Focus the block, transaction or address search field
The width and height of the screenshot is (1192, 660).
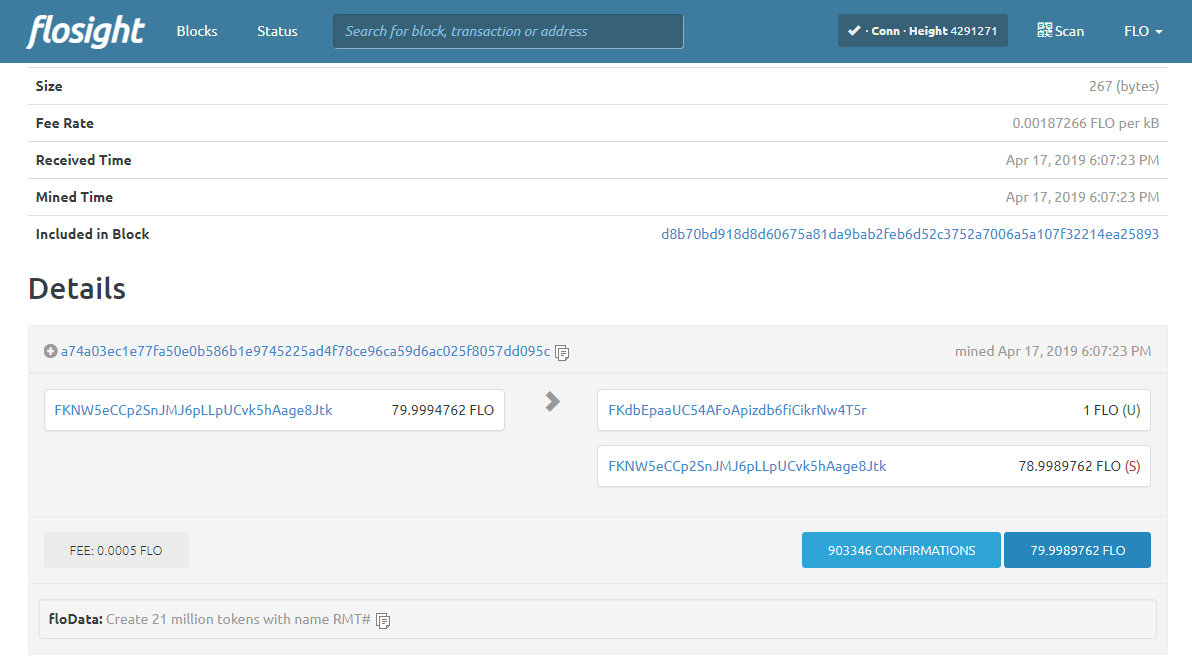click(x=508, y=31)
